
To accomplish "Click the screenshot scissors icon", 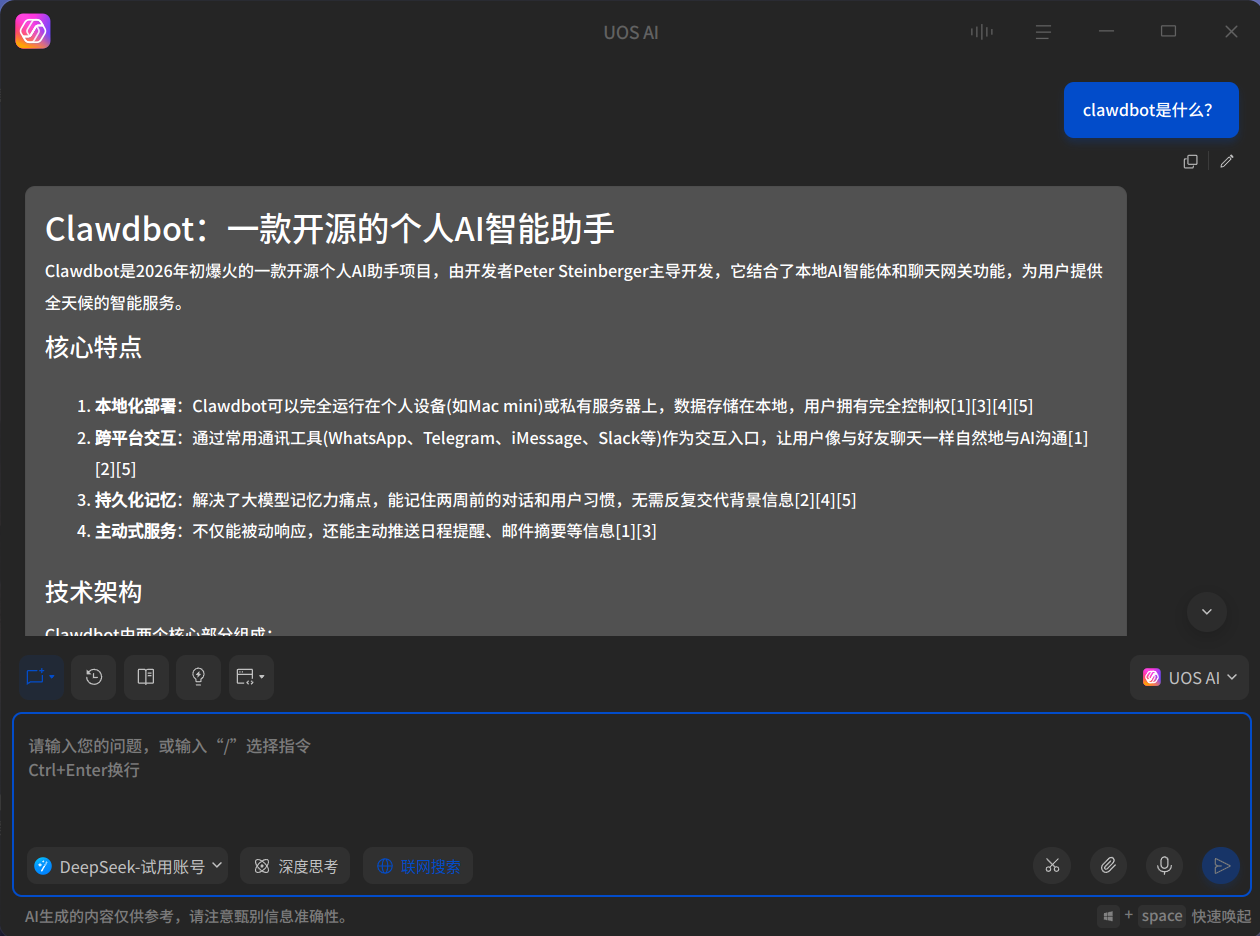I will tap(1052, 866).
